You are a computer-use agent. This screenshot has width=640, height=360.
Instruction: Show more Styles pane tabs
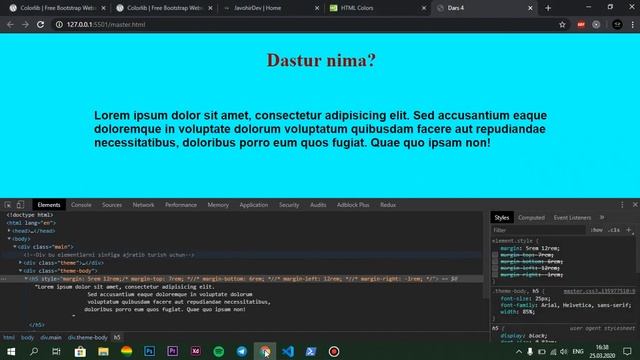click(602, 218)
